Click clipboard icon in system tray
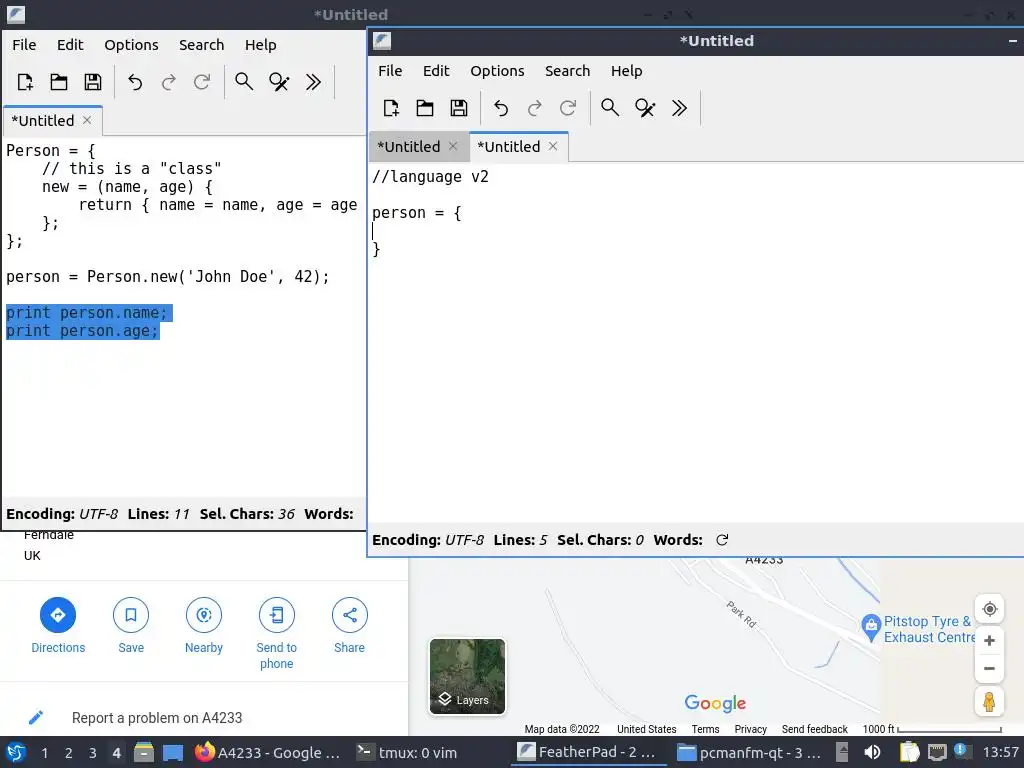 click(x=909, y=752)
